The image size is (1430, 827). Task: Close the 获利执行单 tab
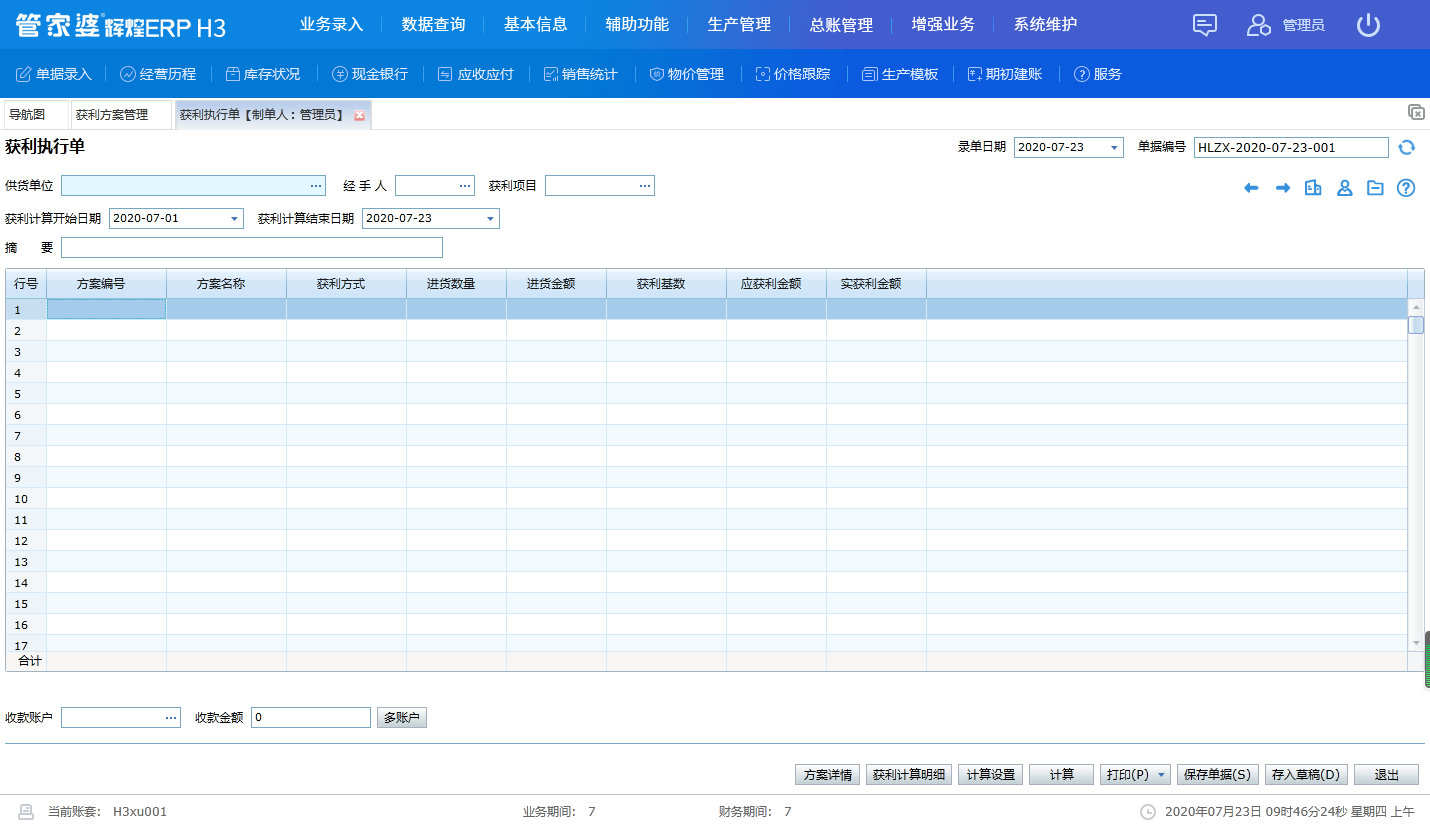click(360, 116)
